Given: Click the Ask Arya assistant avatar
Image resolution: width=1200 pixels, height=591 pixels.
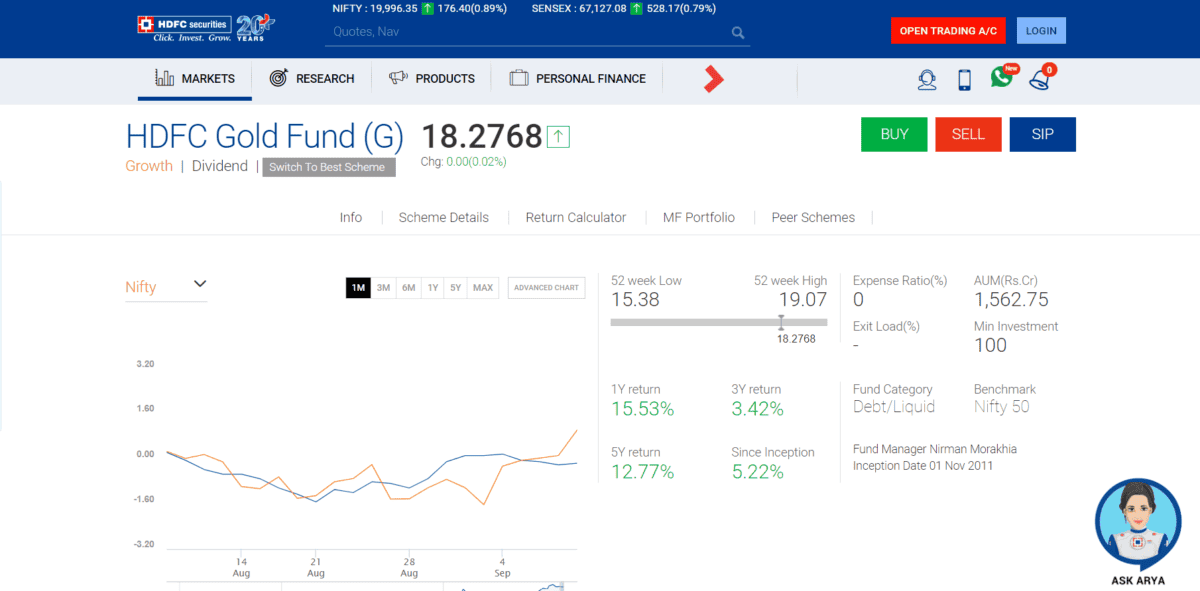Looking at the screenshot, I should [x=1138, y=522].
